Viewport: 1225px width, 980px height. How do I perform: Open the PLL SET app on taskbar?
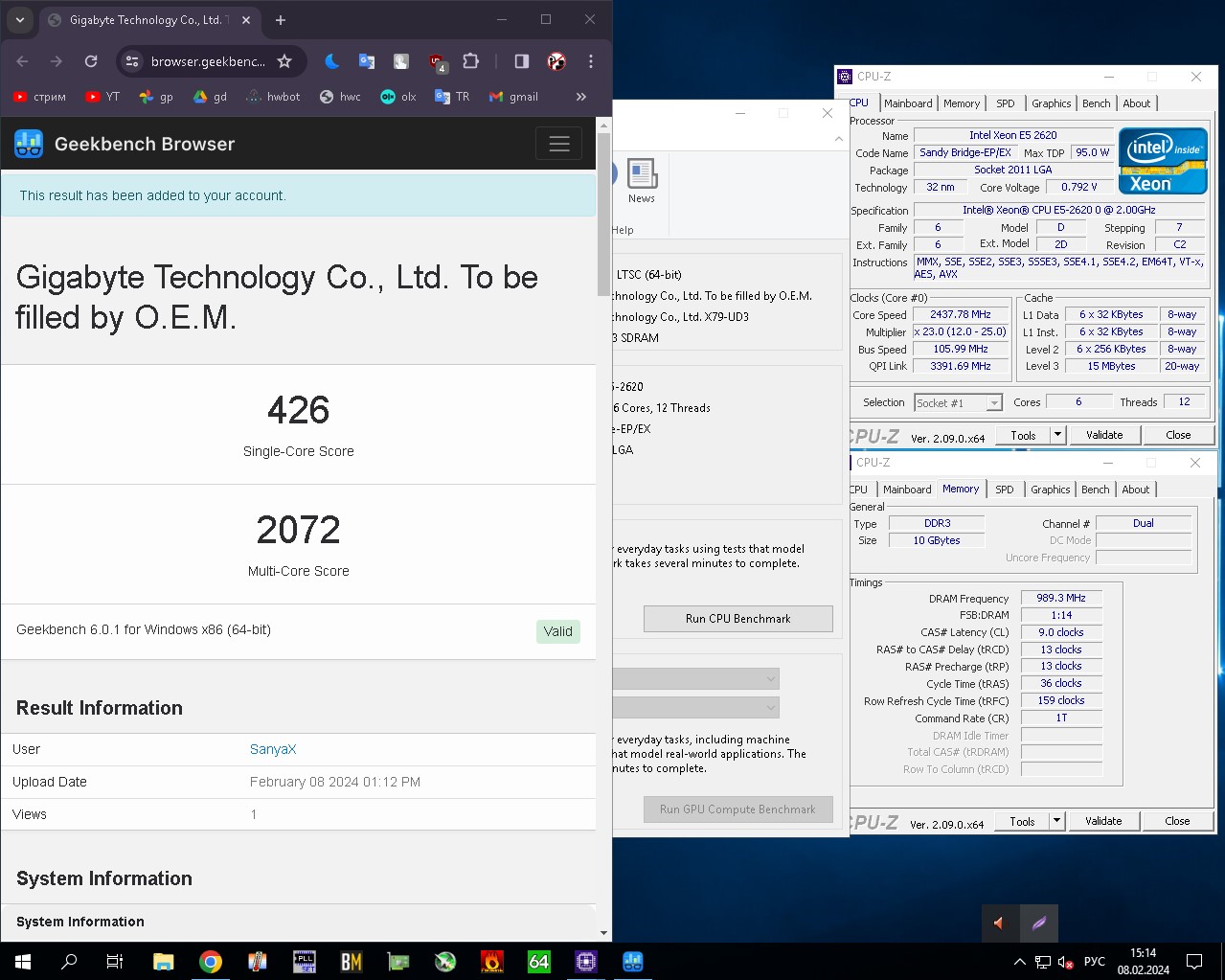[305, 961]
